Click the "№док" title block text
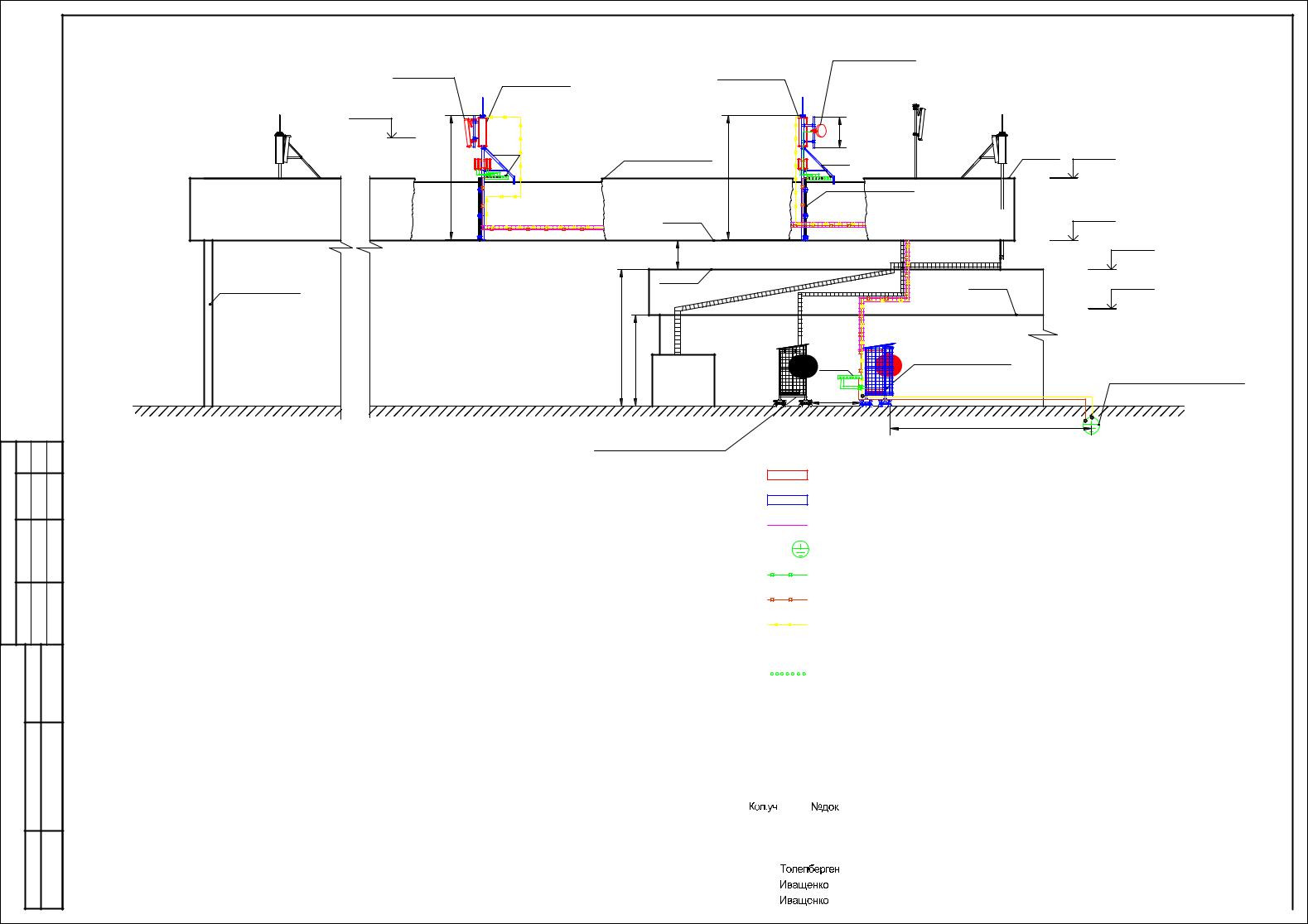This screenshot has width=1308, height=924. point(825,806)
